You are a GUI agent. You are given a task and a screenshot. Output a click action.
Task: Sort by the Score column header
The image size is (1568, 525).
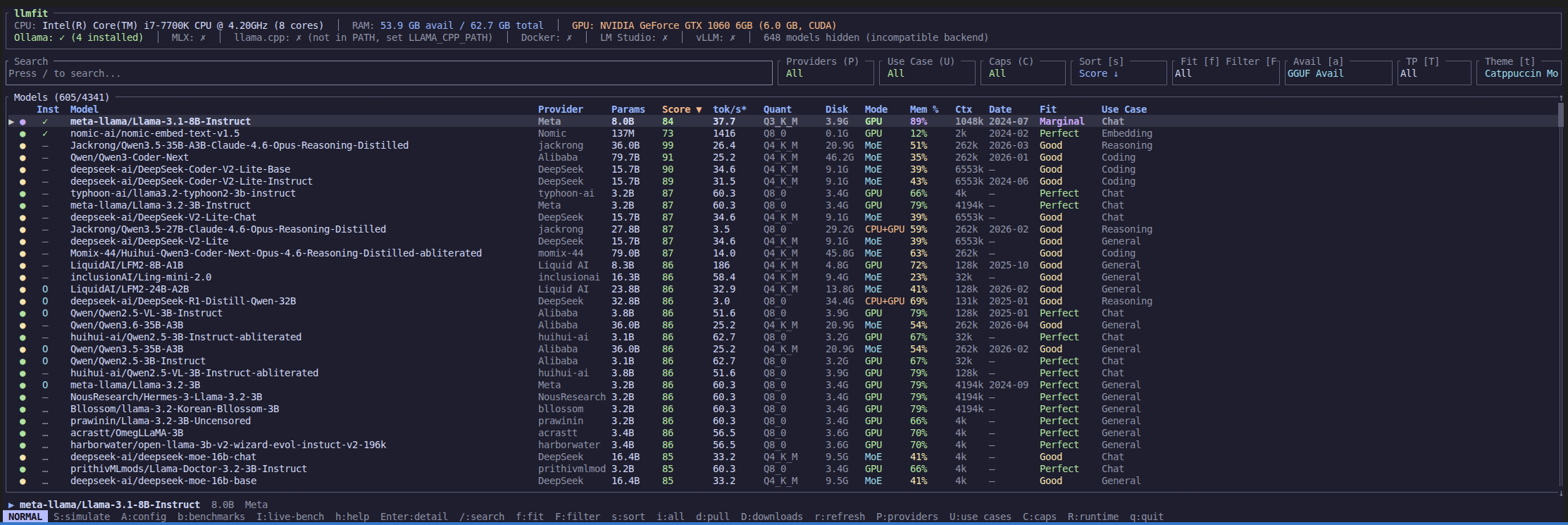(x=682, y=109)
